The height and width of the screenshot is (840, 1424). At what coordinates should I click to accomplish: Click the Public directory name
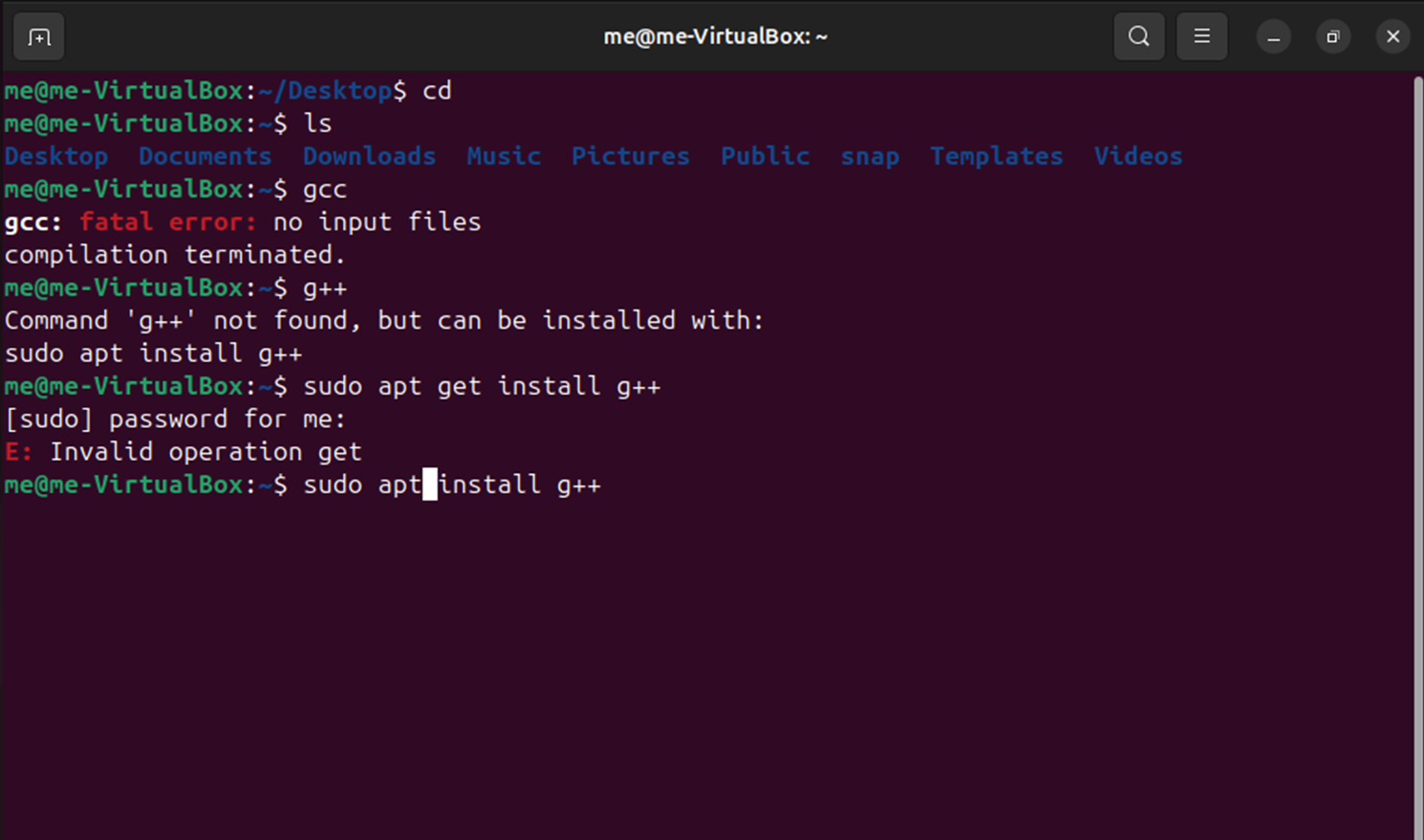pyautogui.click(x=766, y=156)
